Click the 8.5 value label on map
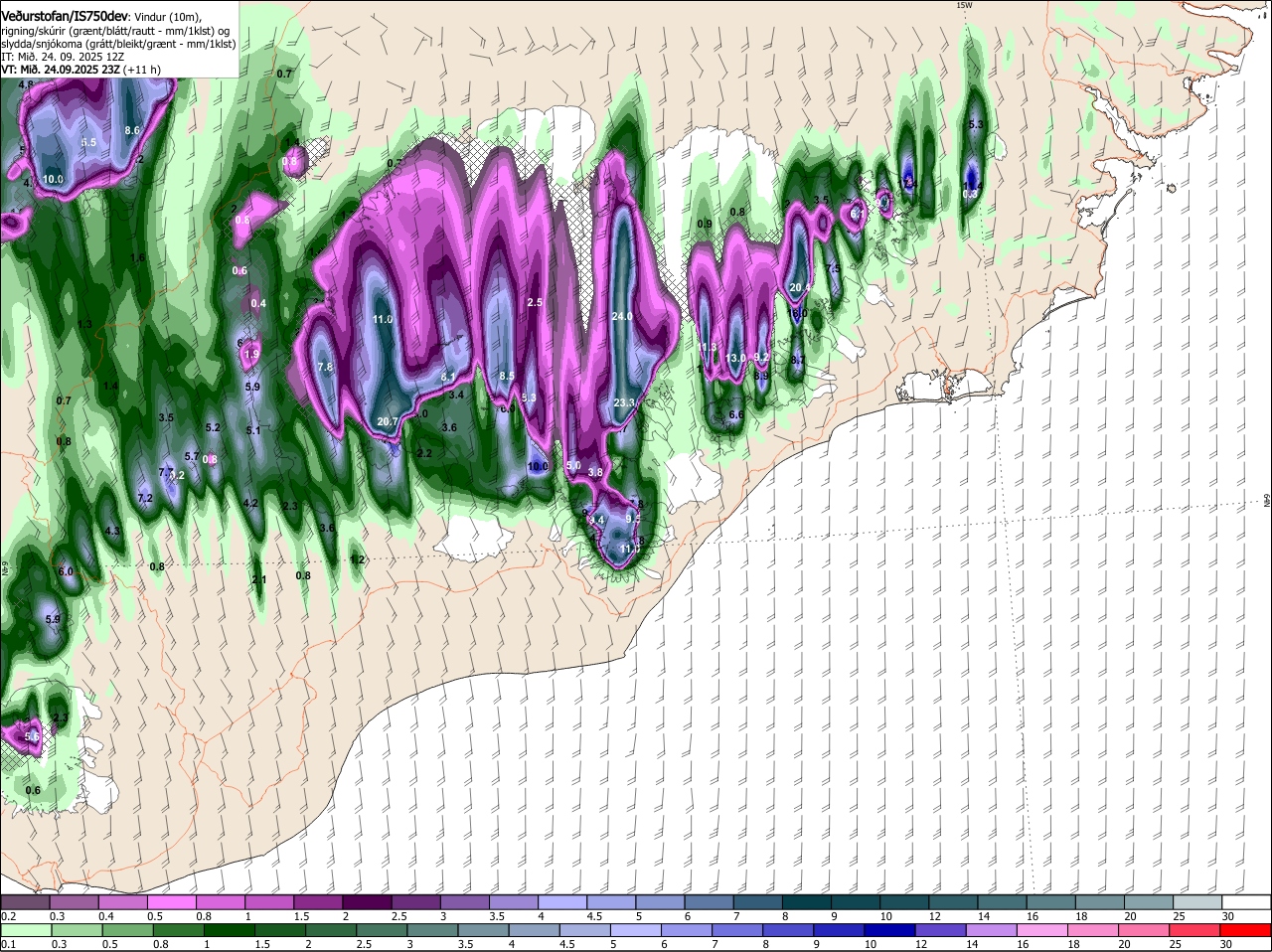Image resolution: width=1272 pixels, height=952 pixels. 507,376
